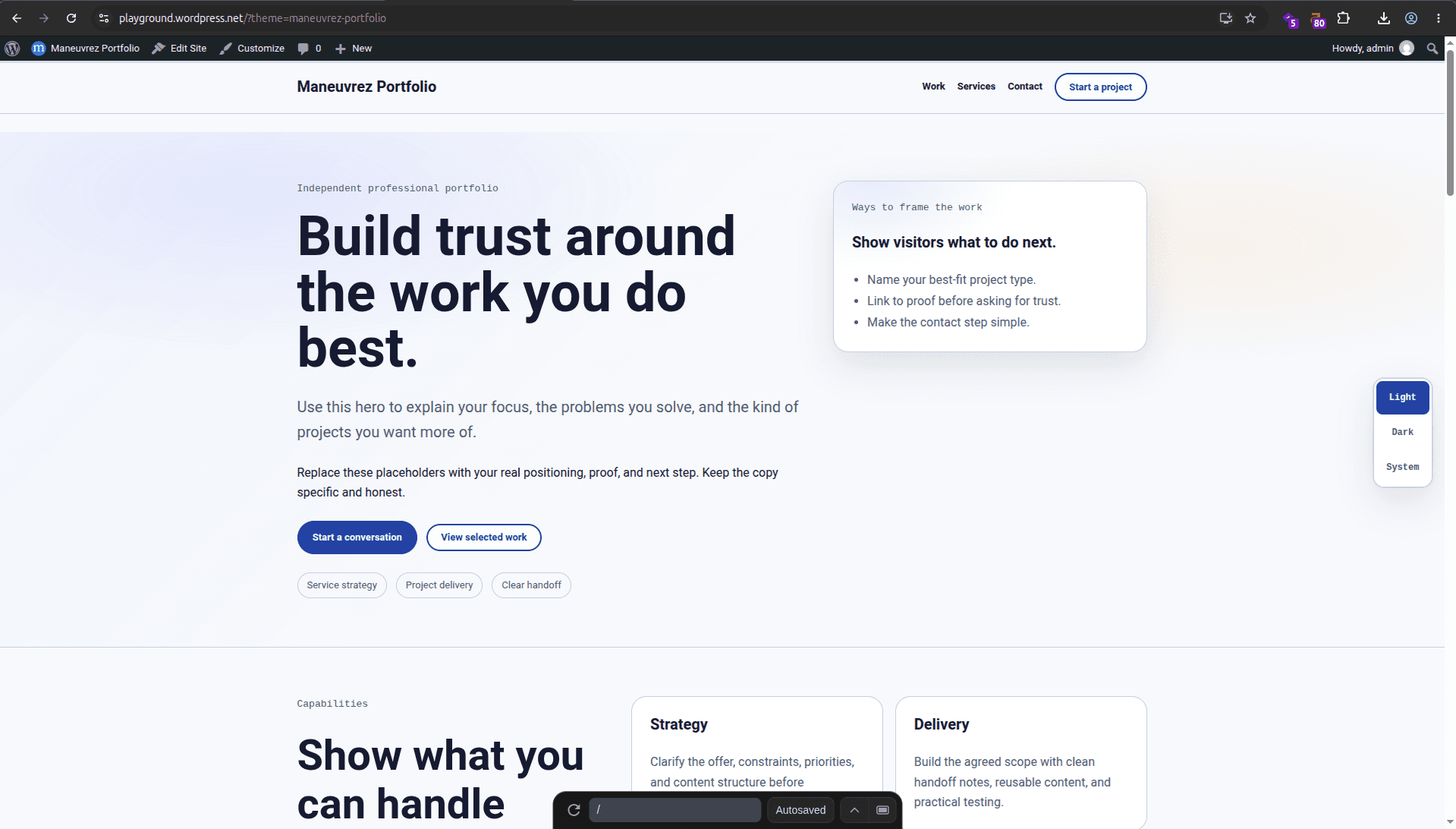The width and height of the screenshot is (1456, 829).
Task: Switch to System color mode
Action: pos(1402,467)
